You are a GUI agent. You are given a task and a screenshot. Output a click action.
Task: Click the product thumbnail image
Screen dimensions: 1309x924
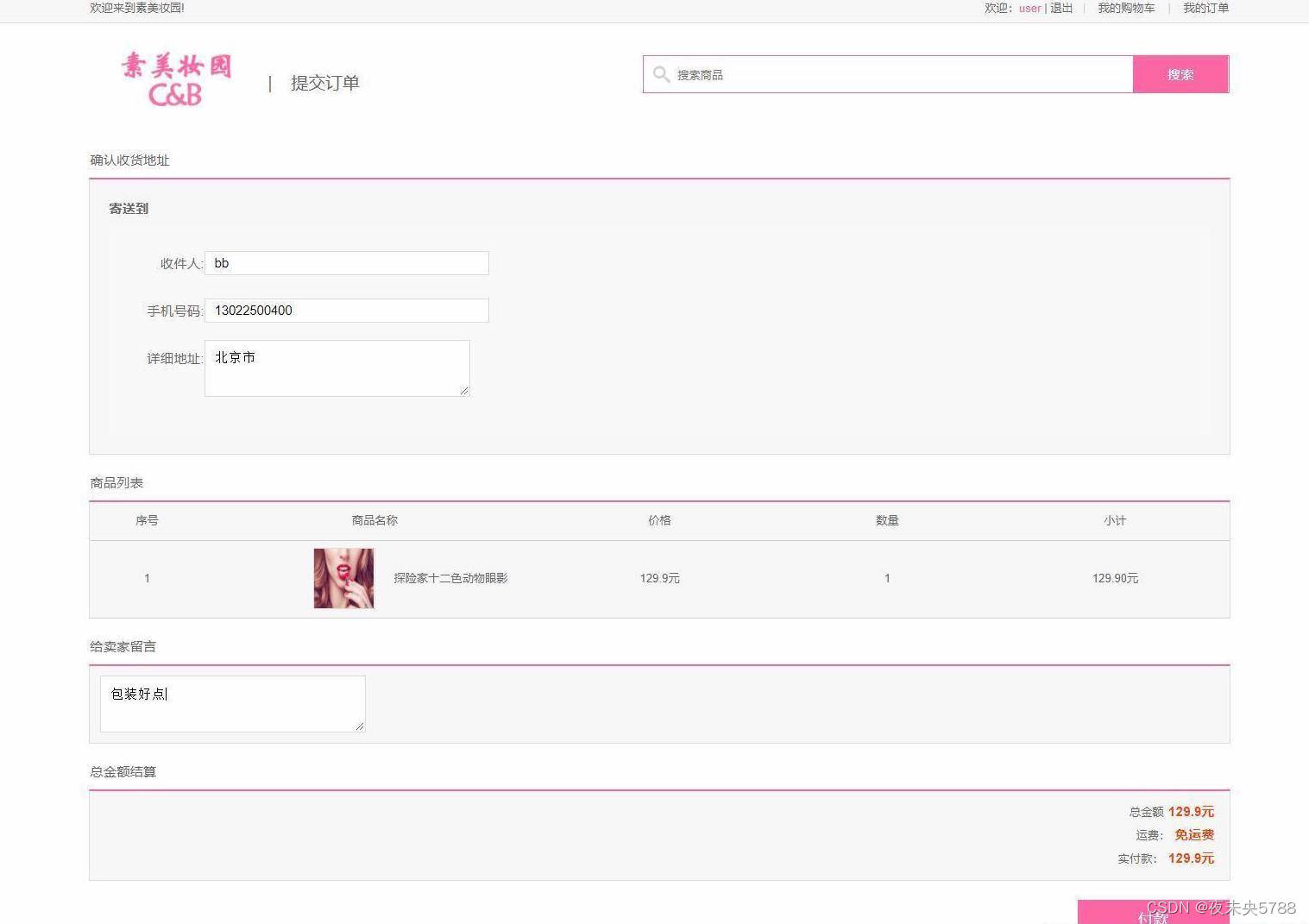[x=343, y=578]
